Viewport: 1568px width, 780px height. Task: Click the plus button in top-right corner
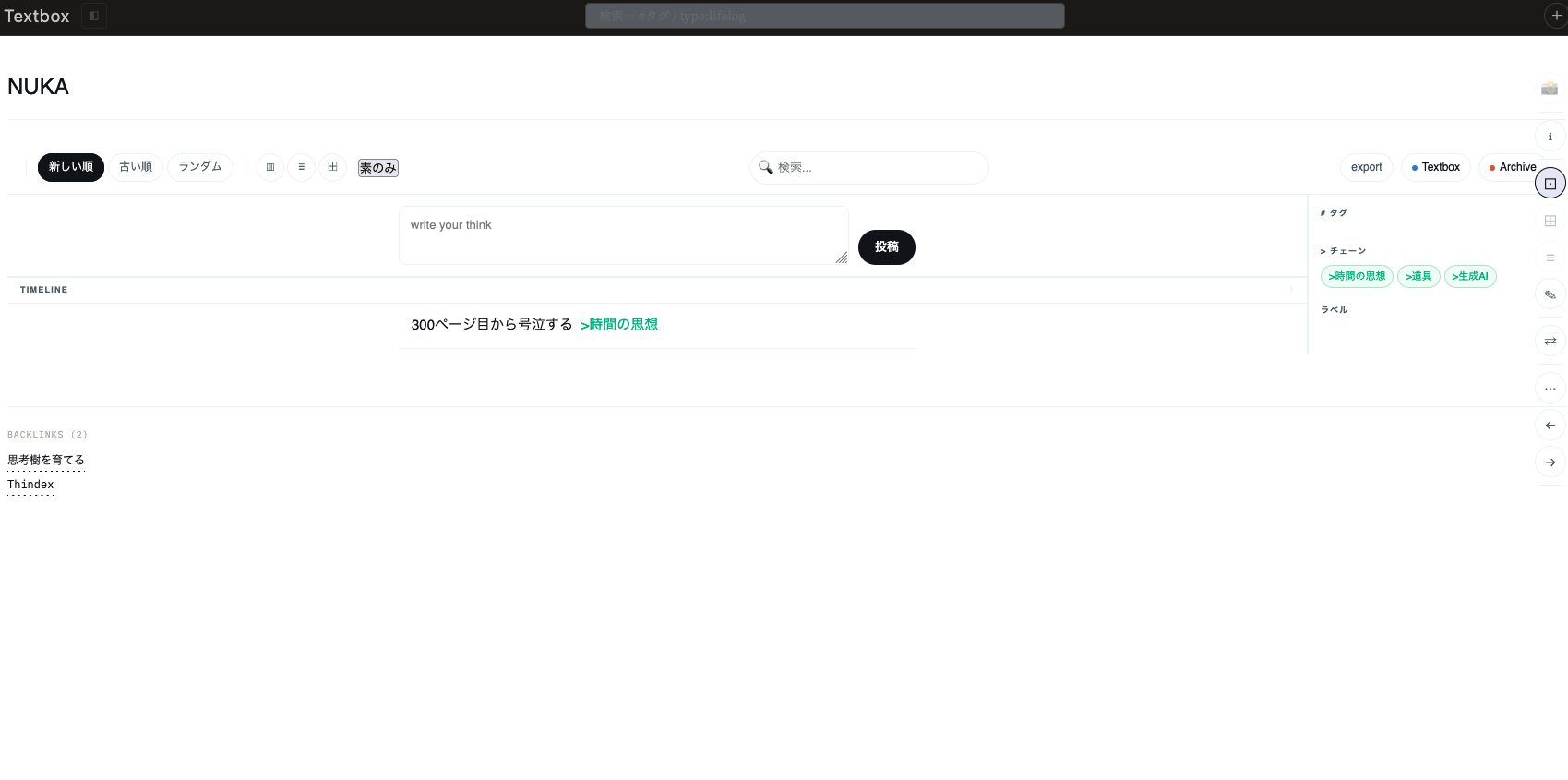pos(1556,16)
